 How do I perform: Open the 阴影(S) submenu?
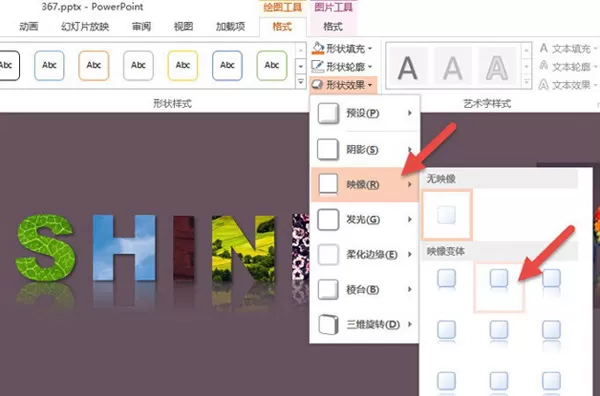(365, 149)
